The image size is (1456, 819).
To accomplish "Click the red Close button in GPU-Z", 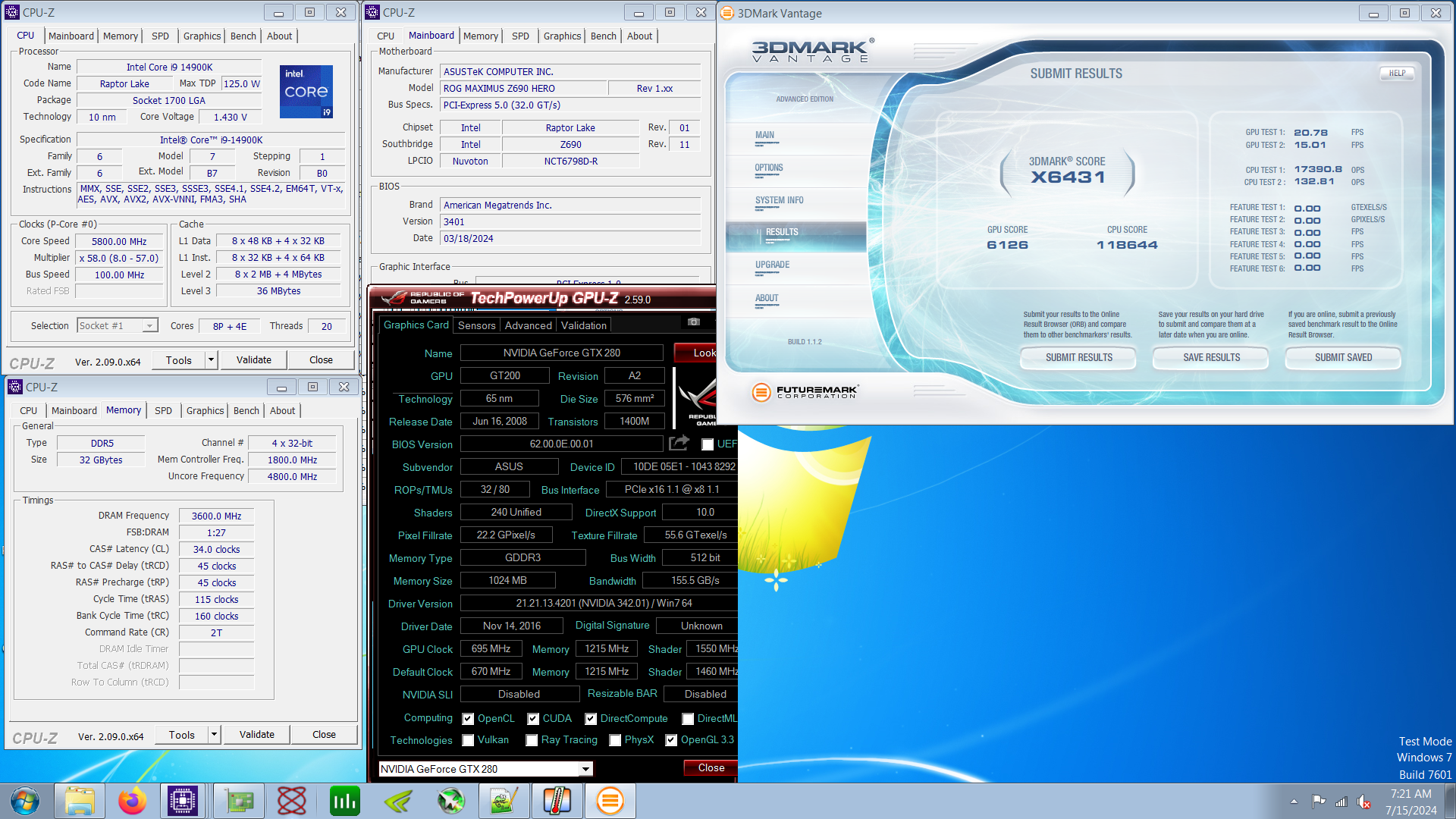I will click(711, 768).
